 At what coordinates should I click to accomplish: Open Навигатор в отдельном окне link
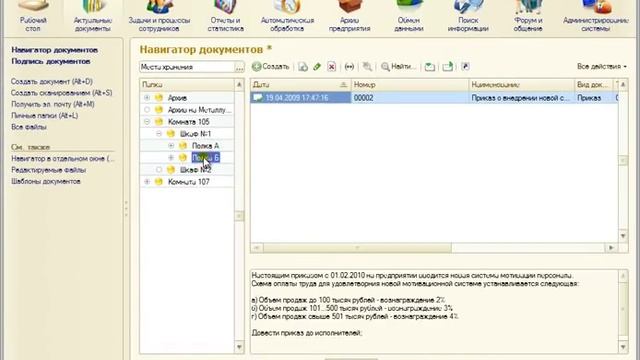pyautogui.click(x=63, y=158)
